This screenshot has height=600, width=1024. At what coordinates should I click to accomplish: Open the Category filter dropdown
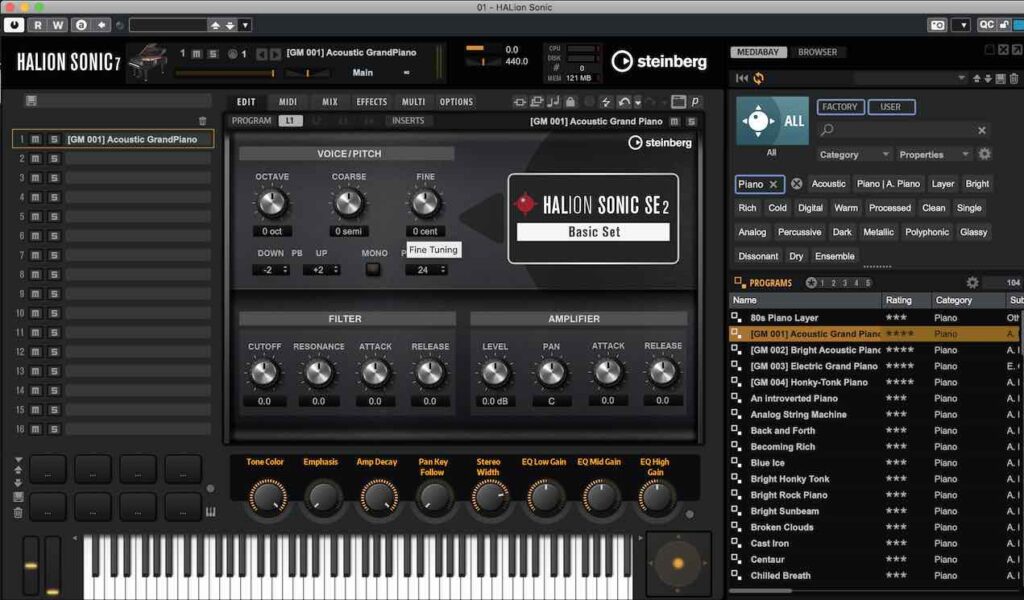(852, 154)
